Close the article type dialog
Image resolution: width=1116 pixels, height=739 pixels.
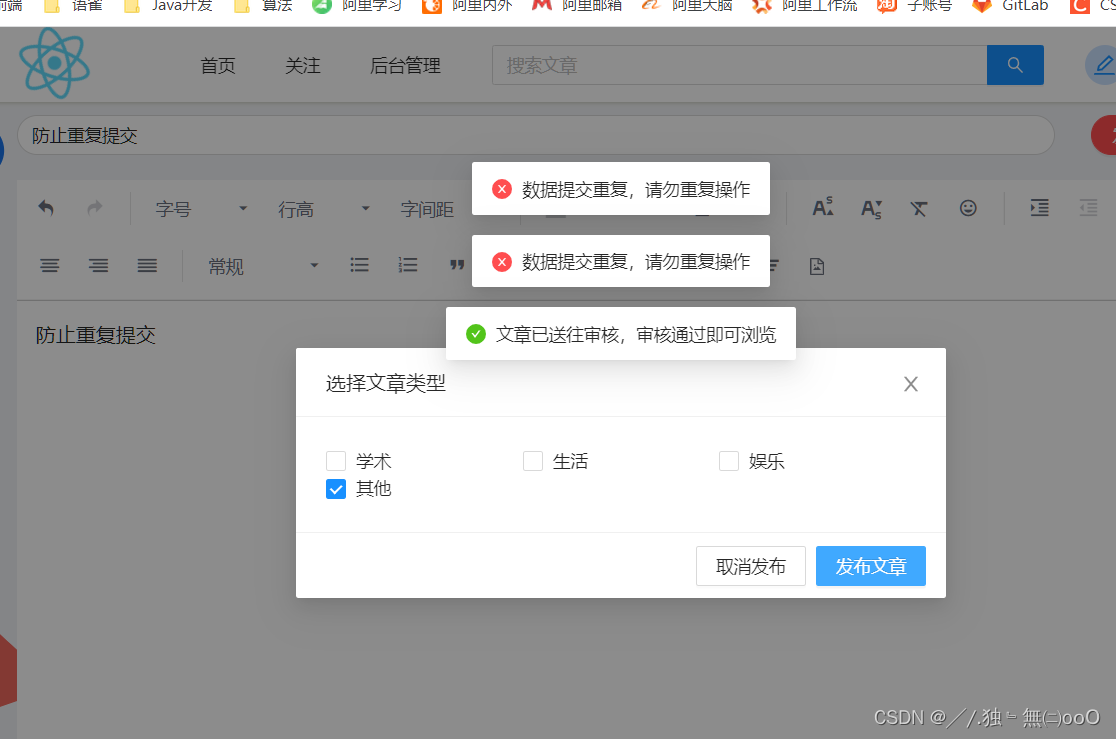click(910, 384)
